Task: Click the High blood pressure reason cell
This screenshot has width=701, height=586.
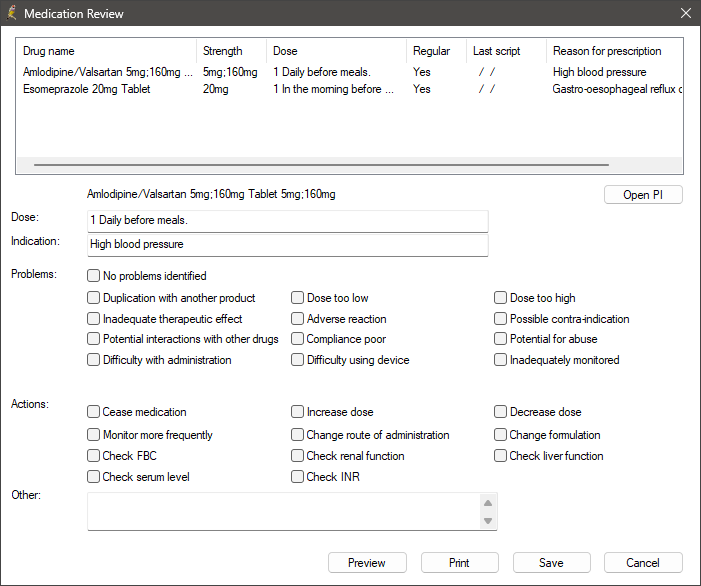Action: [600, 72]
